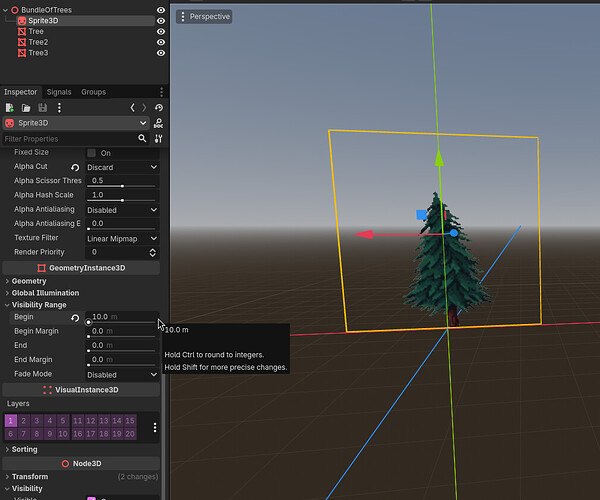The height and width of the screenshot is (500, 600).
Task: Open the object history list
Action: click(159, 108)
